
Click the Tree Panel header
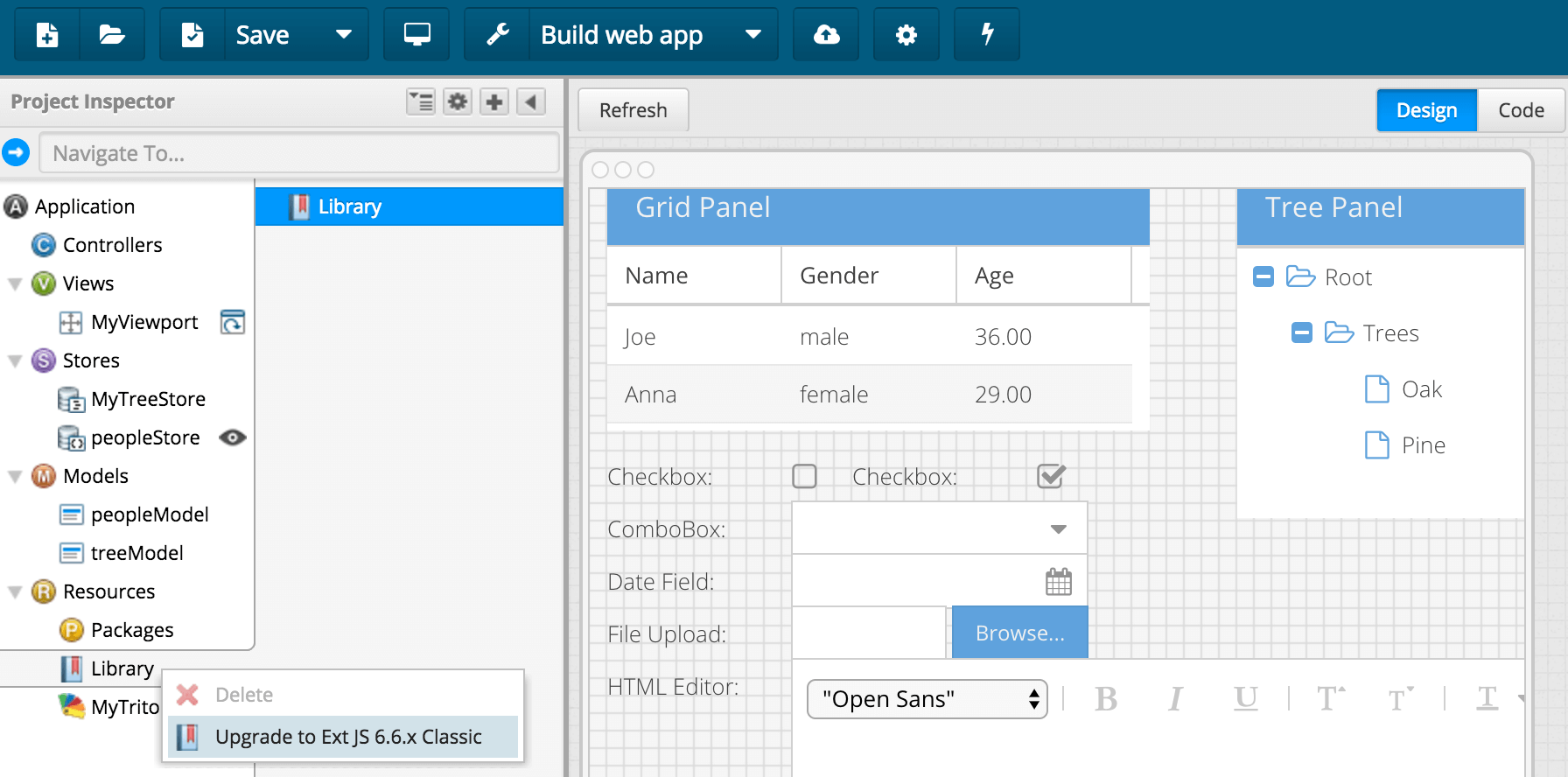click(1381, 216)
